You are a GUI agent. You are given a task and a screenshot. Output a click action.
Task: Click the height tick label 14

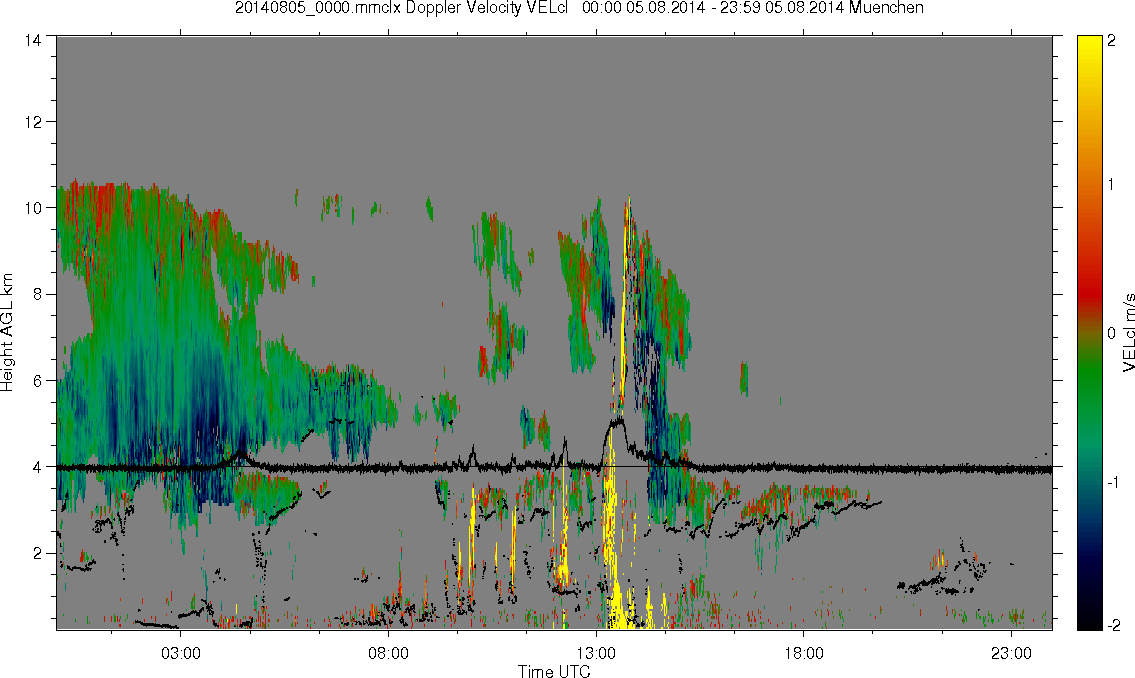32,41
